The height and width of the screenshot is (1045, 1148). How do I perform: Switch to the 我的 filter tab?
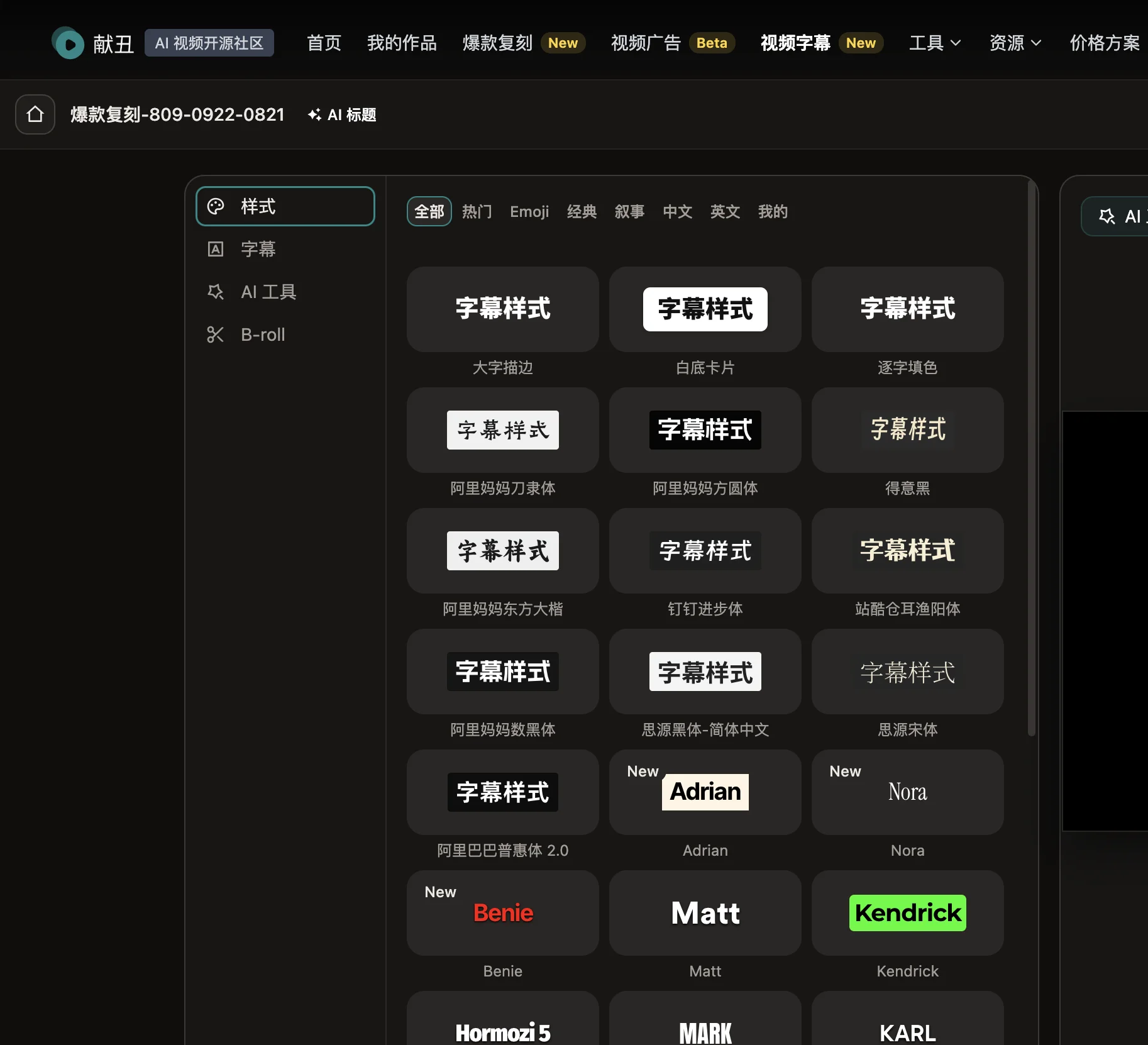click(773, 211)
